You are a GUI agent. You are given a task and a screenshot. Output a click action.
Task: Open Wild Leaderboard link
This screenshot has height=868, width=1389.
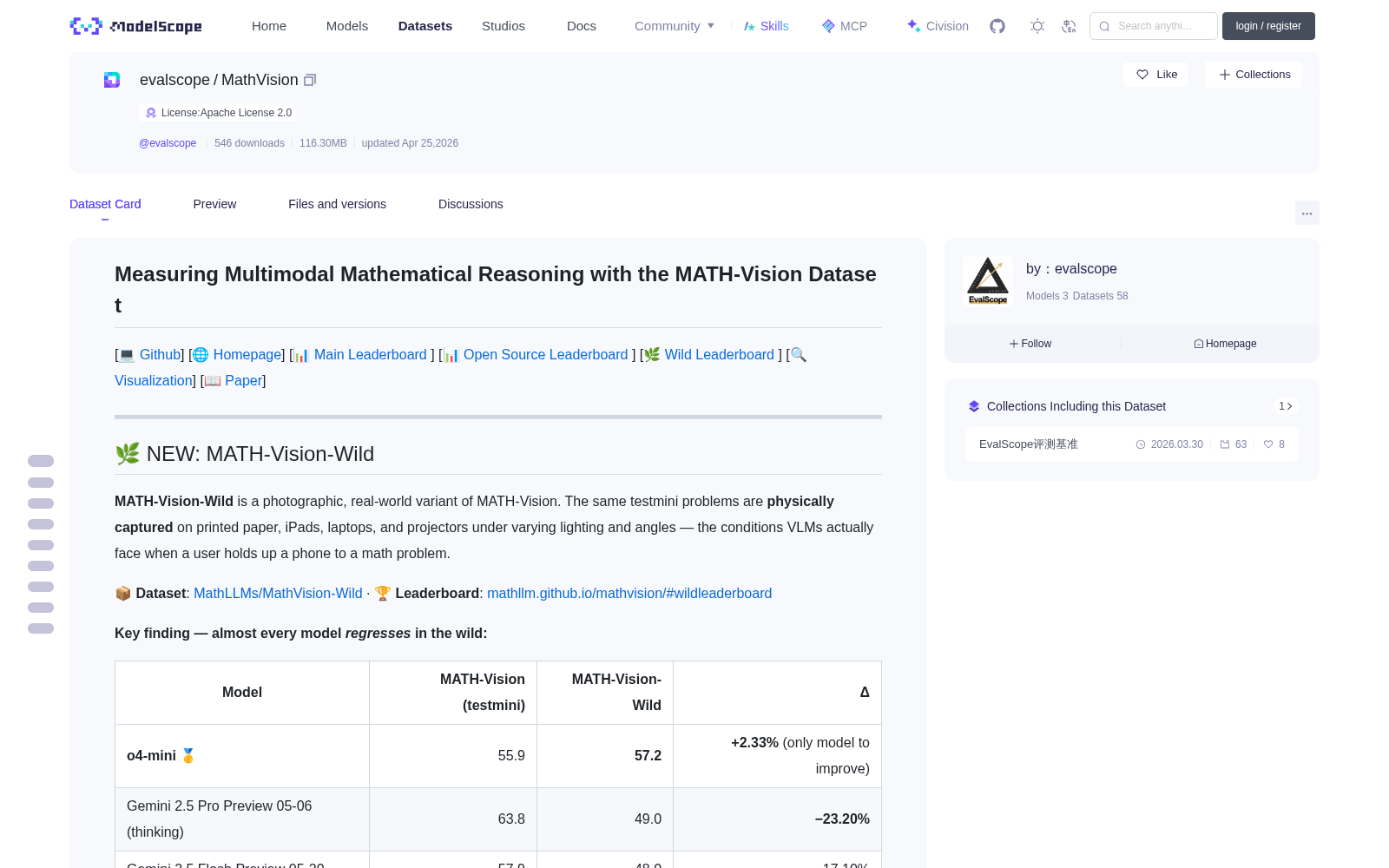pyautogui.click(x=719, y=354)
